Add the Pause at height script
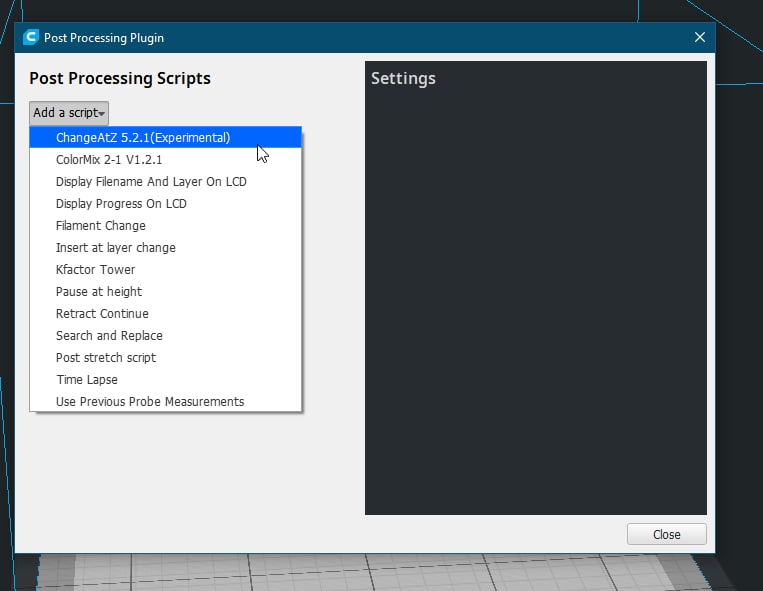This screenshot has width=763, height=591. (x=165, y=291)
